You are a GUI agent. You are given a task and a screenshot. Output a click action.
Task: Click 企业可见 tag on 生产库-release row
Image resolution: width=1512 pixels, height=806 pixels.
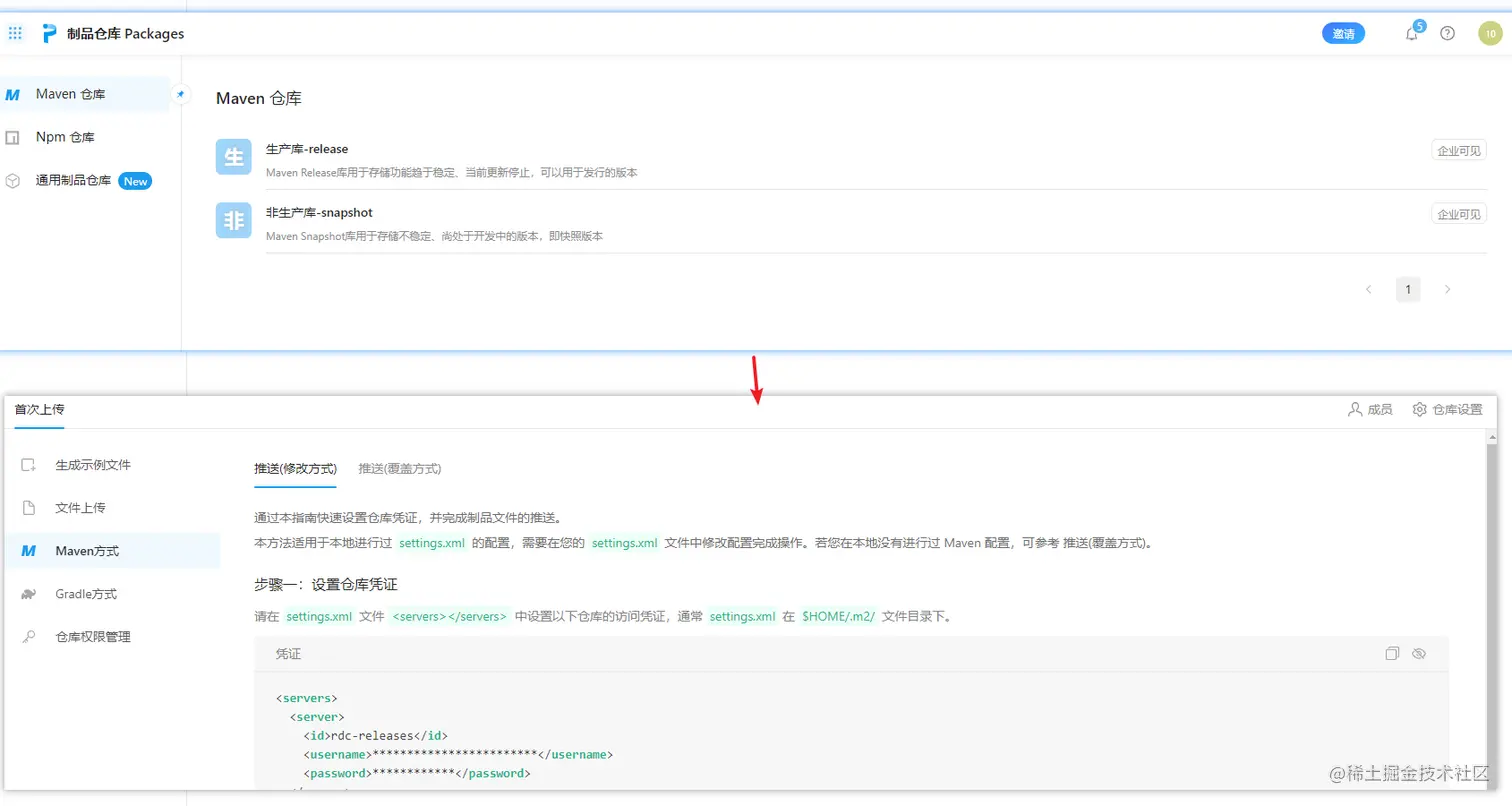pyautogui.click(x=1459, y=150)
